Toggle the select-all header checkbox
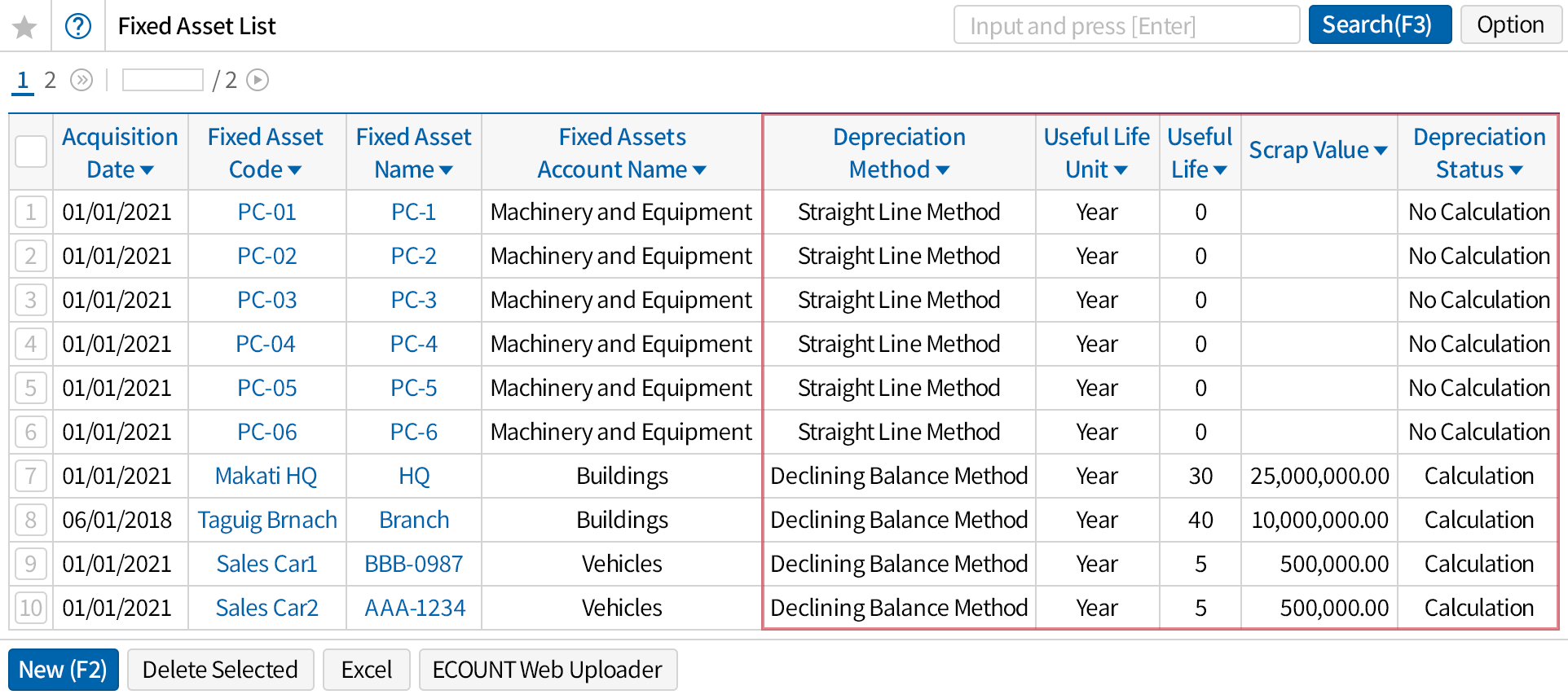 pos(31,152)
